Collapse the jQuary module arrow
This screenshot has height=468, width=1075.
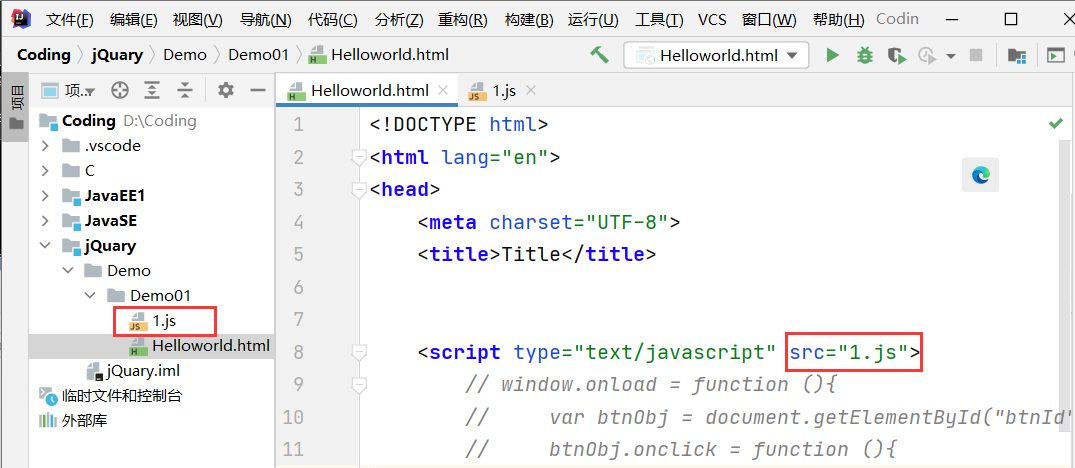point(45,245)
